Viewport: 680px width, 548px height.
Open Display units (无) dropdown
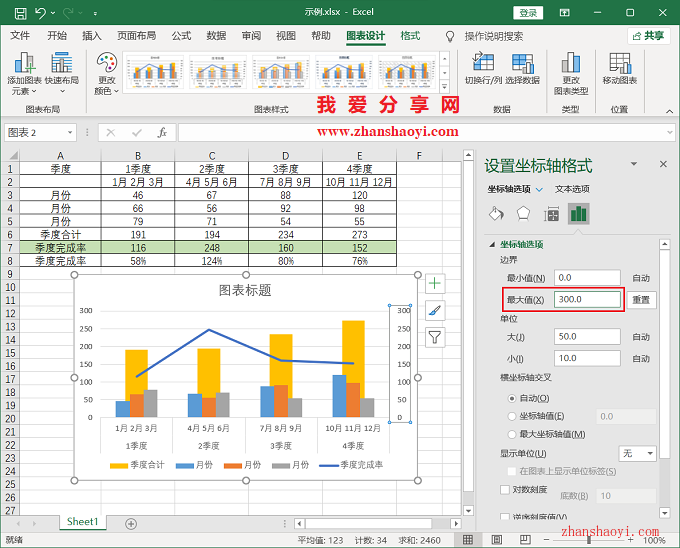(x=637, y=453)
